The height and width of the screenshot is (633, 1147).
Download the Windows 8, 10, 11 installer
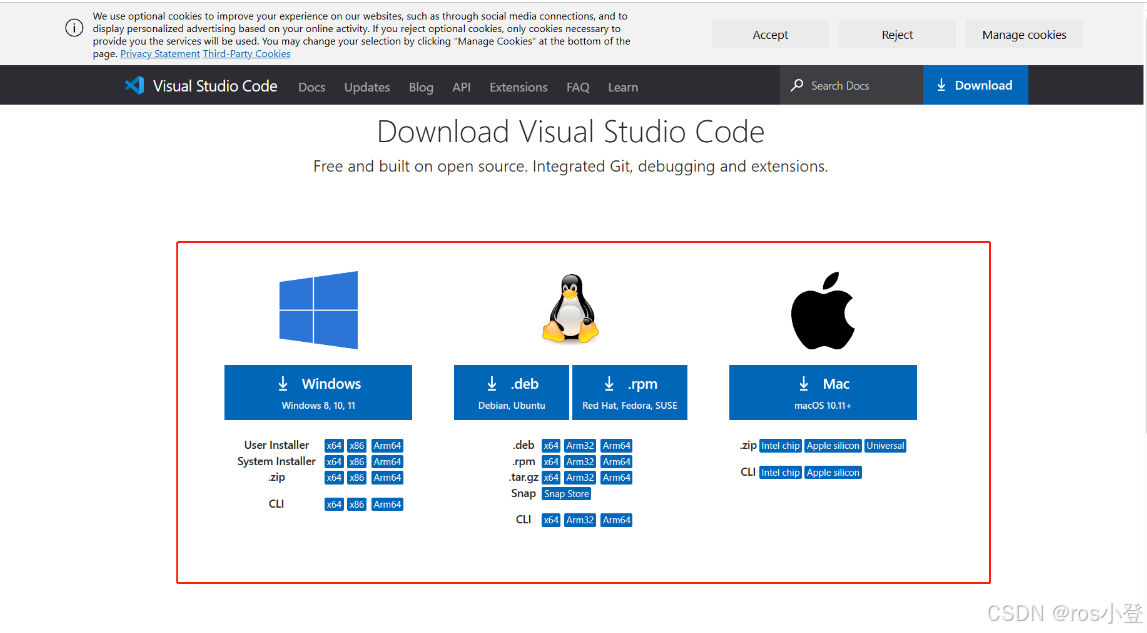click(318, 392)
